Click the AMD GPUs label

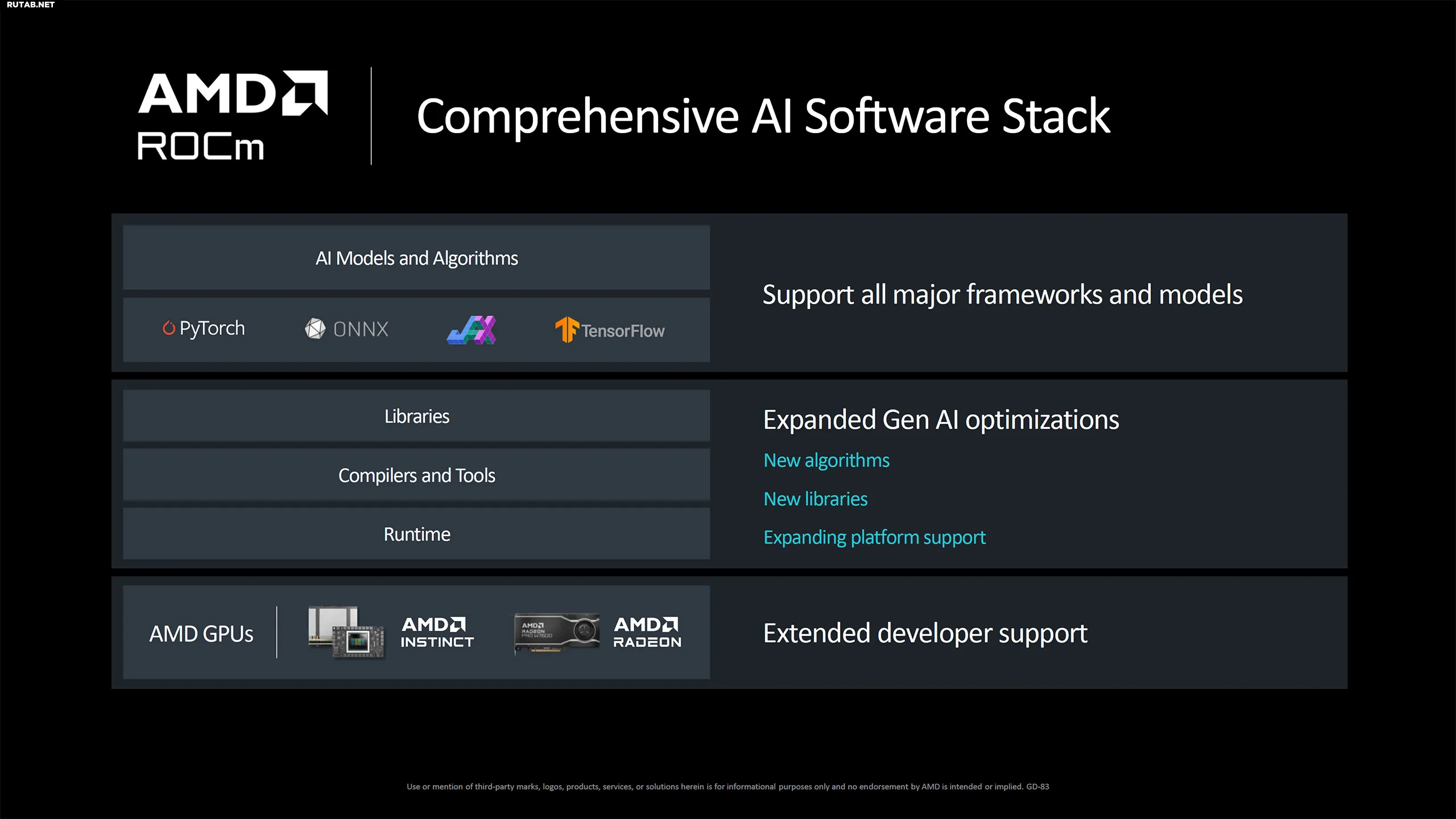click(201, 634)
